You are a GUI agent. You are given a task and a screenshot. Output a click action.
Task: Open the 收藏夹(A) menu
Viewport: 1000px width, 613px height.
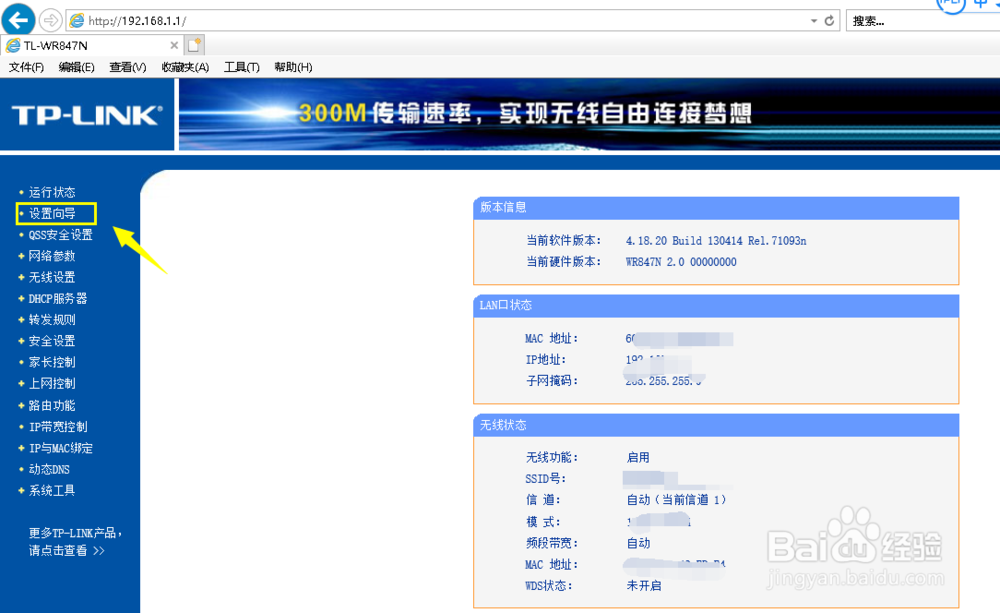(x=185, y=67)
